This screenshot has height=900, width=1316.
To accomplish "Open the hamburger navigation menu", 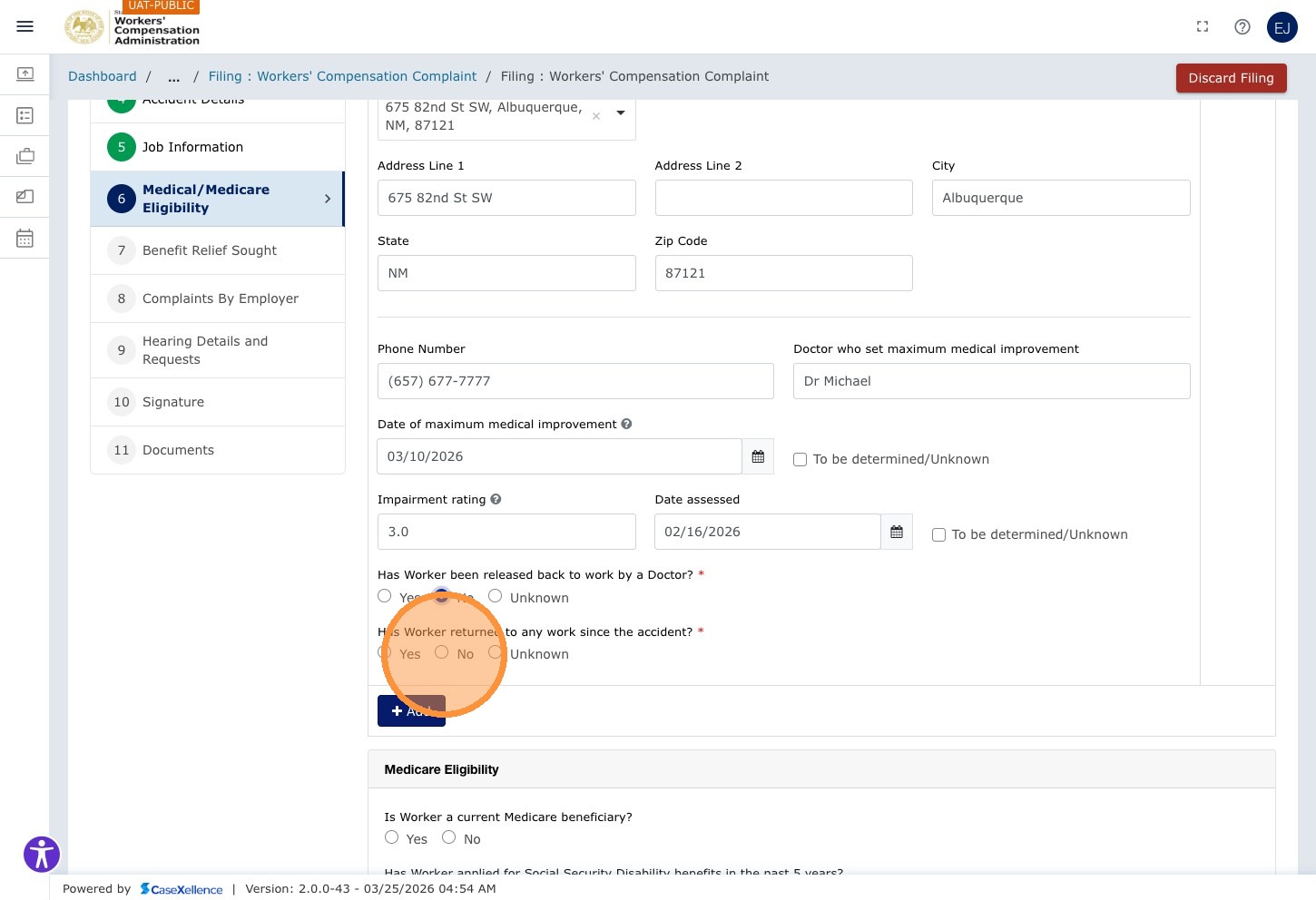I will [25, 26].
